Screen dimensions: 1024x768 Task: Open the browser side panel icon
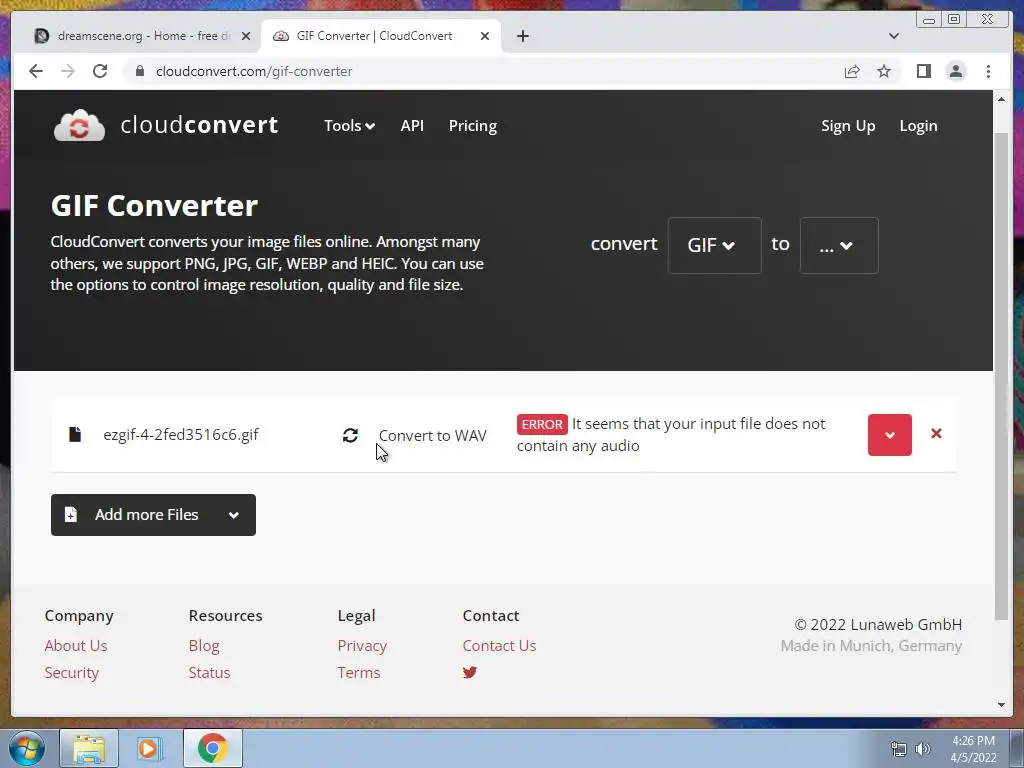[923, 71]
